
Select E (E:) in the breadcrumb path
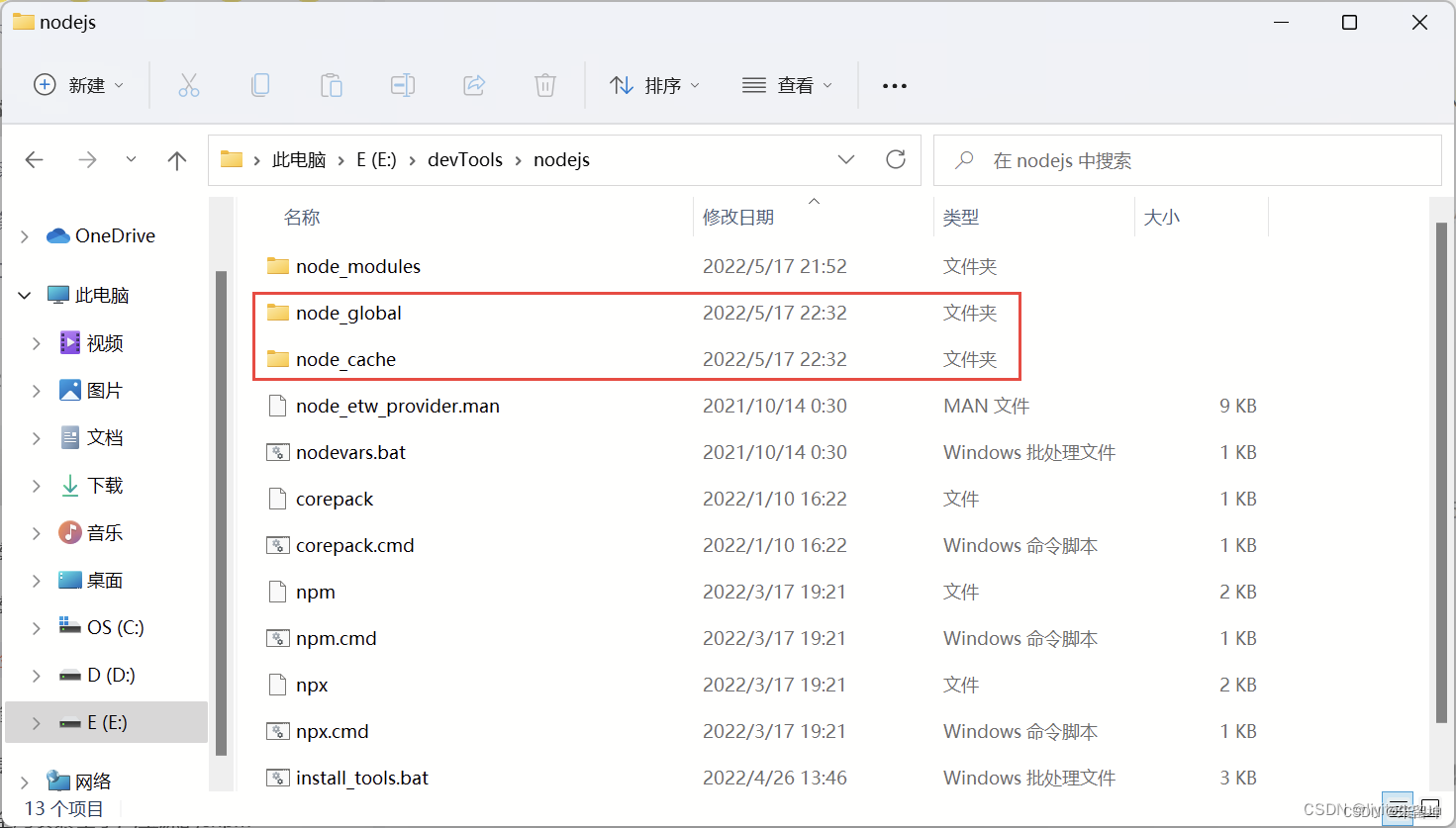[376, 159]
